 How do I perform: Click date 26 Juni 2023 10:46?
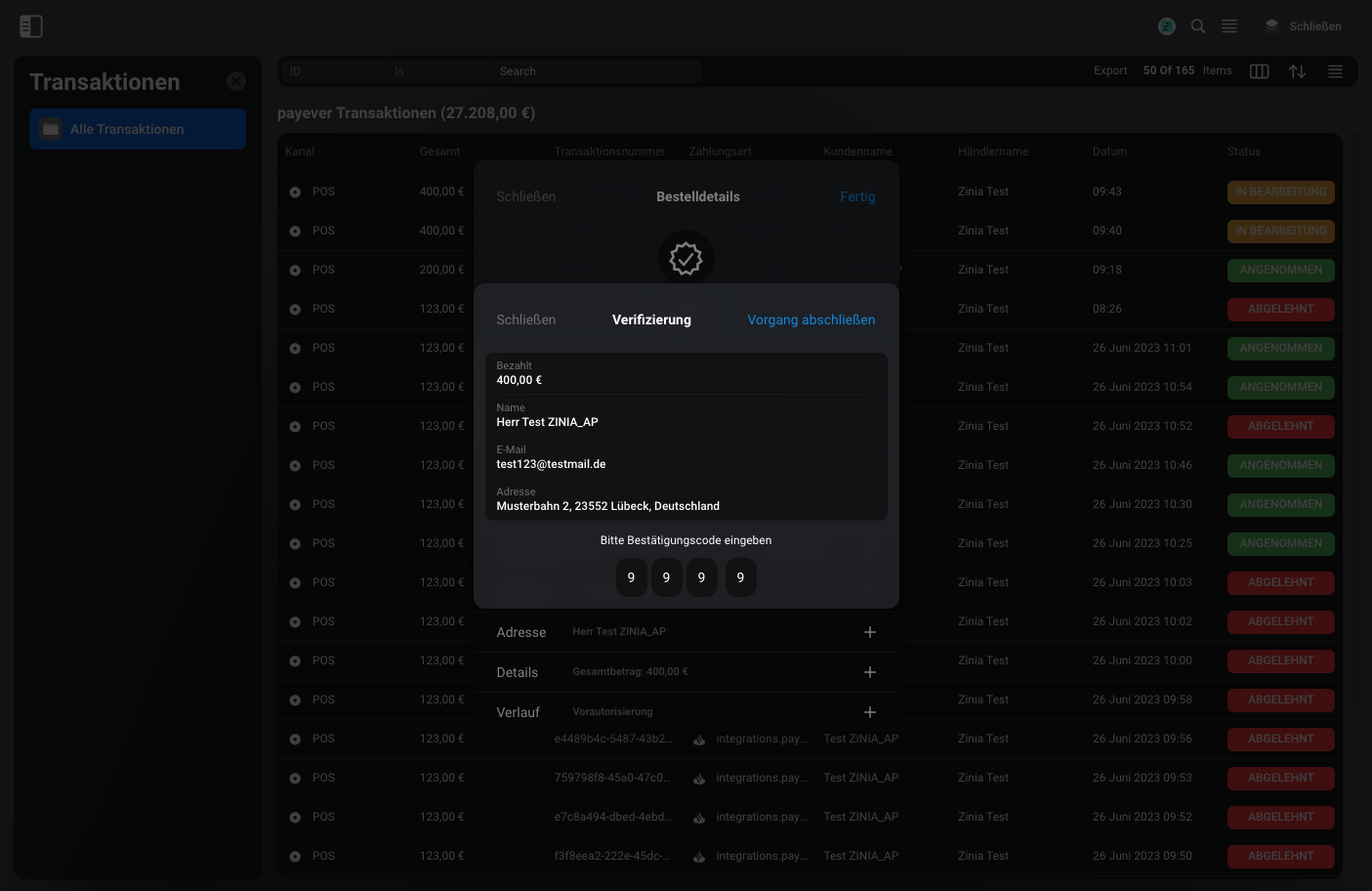tap(1143, 465)
